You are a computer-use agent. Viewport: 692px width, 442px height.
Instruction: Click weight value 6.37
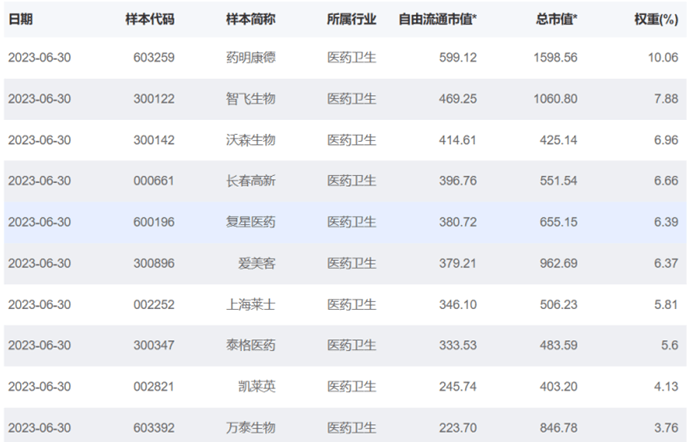666,263
